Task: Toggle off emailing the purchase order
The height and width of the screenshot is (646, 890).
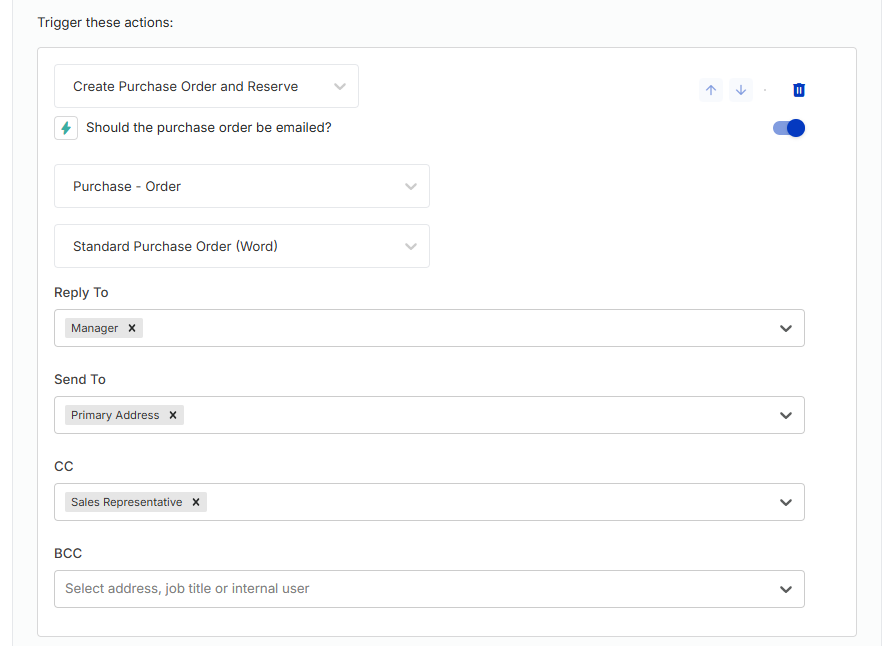Action: 788,128
